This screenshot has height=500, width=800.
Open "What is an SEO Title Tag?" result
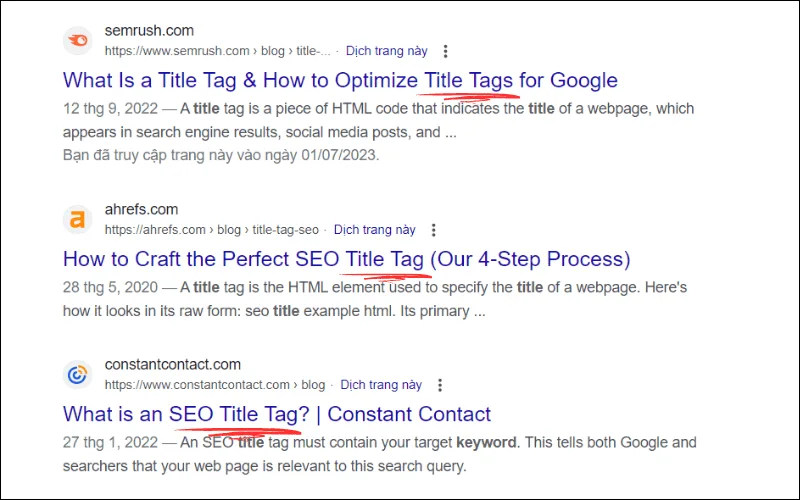[x=277, y=414]
